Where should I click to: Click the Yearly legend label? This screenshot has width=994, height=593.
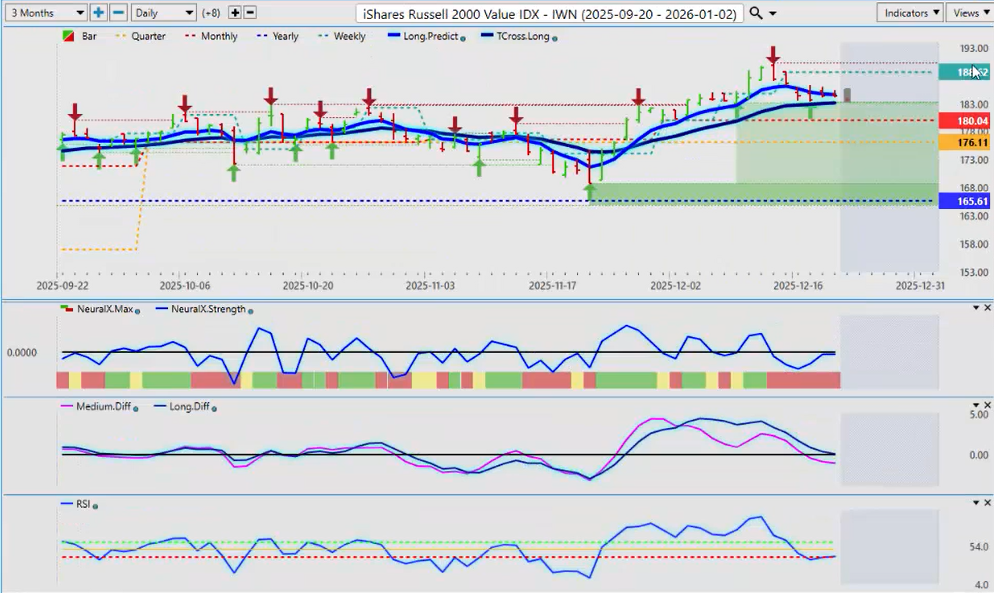(285, 37)
